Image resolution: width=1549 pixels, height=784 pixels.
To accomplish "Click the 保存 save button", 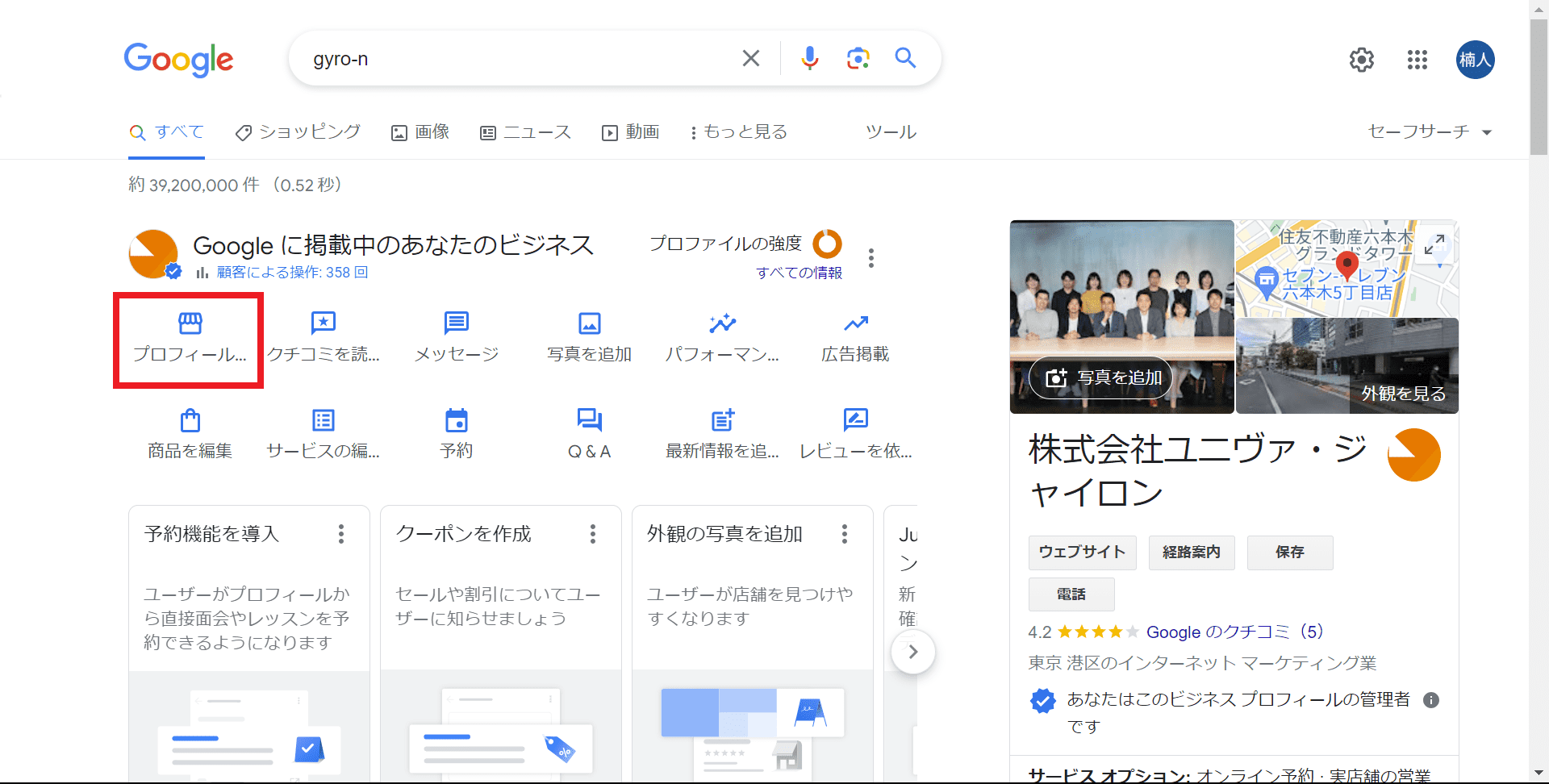I will (1290, 553).
